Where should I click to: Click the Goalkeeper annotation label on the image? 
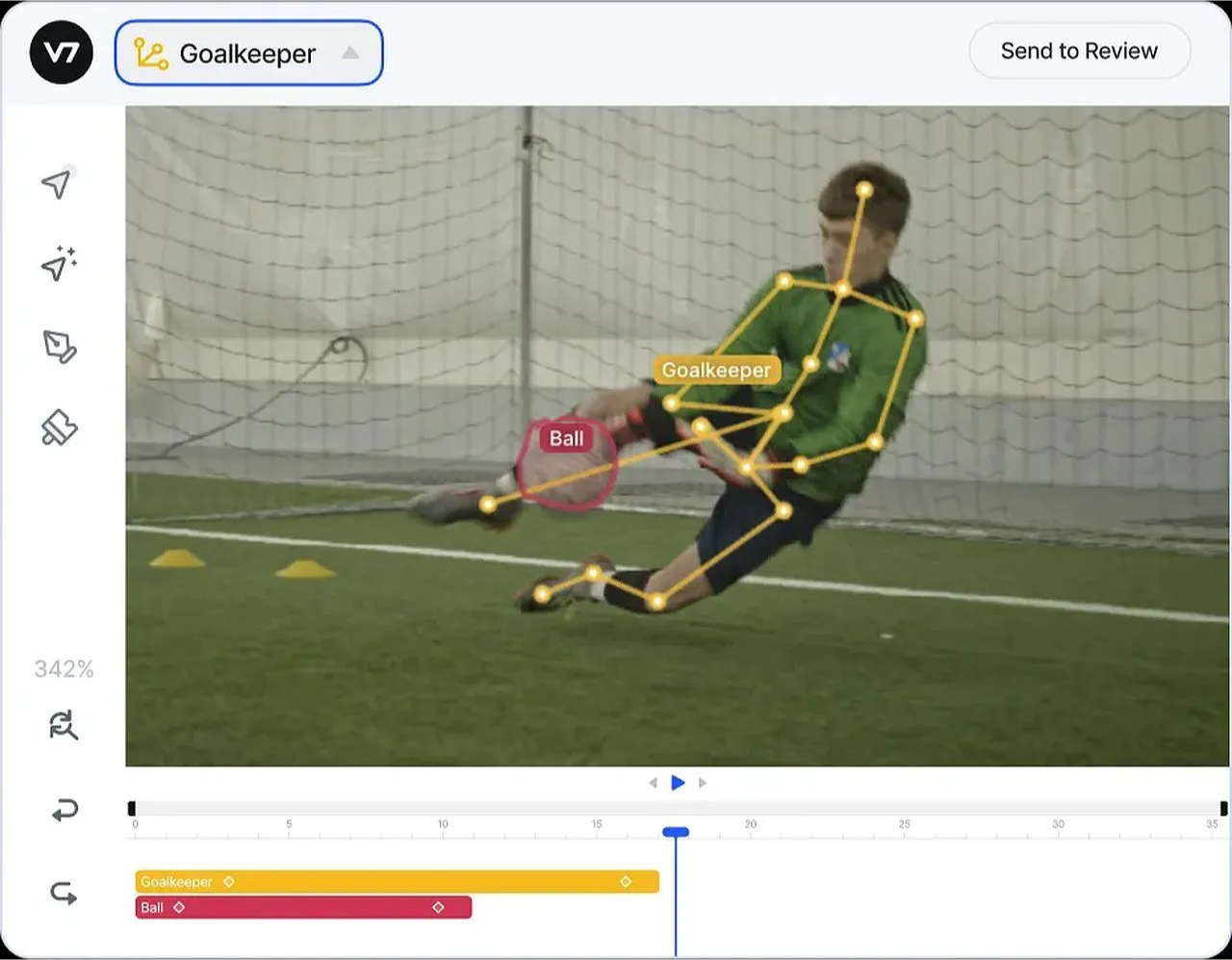point(716,370)
